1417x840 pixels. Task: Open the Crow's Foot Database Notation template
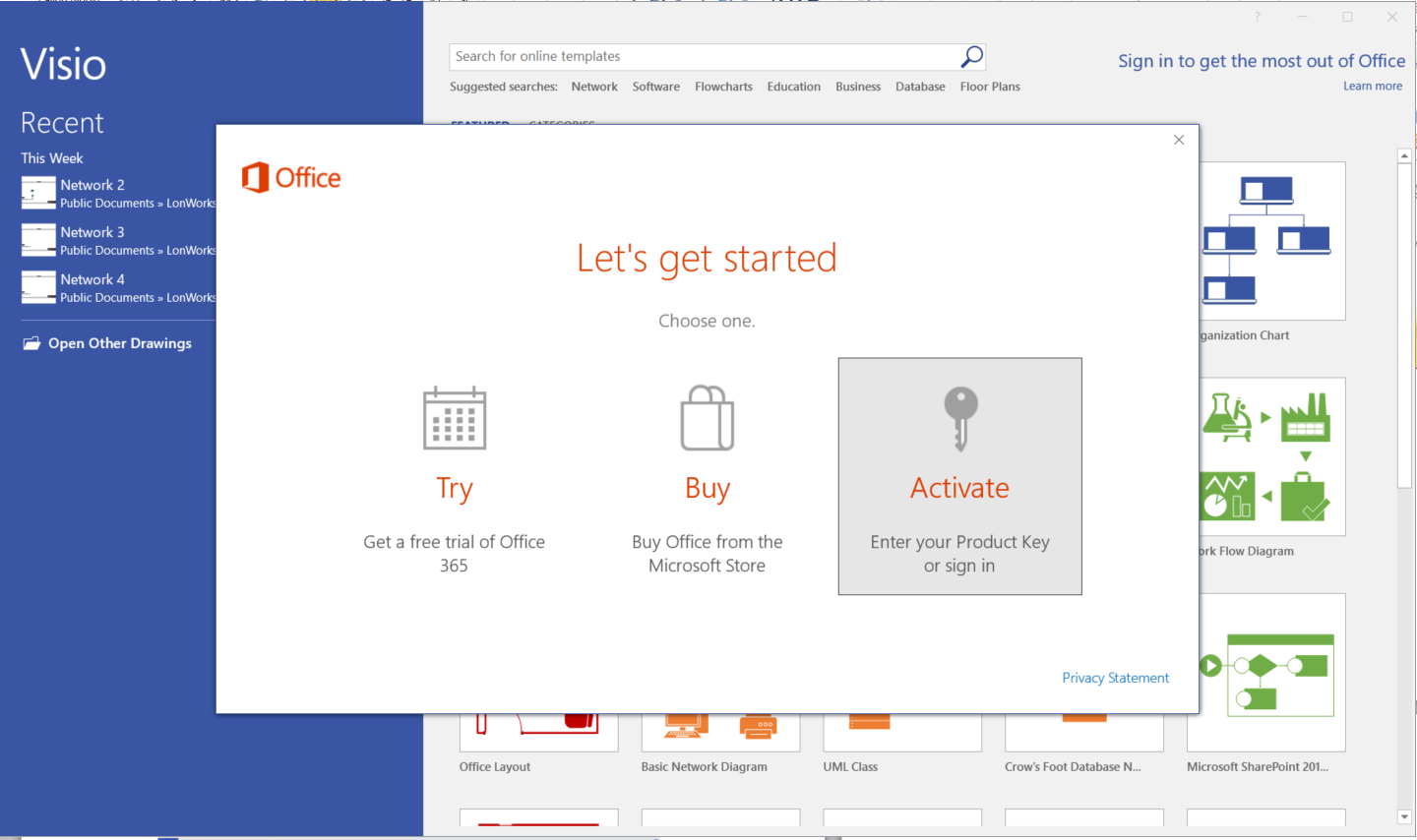[1084, 733]
